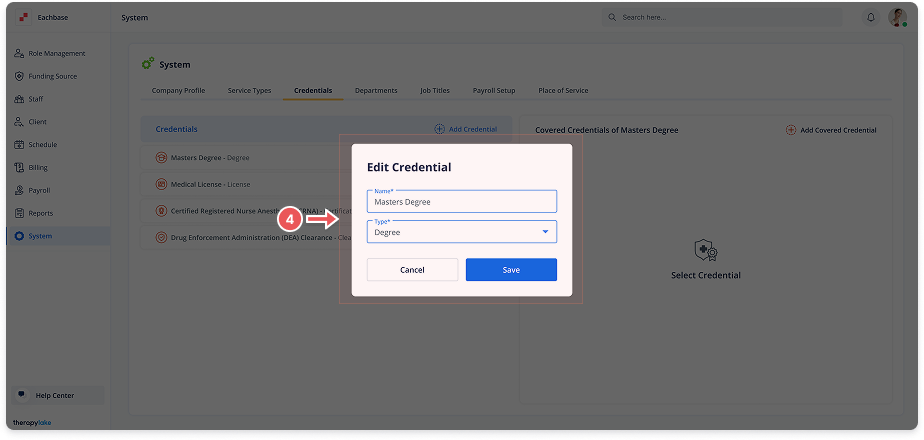The image size is (924, 440).
Task: Go to Reports menu label
Action: coord(41,213)
